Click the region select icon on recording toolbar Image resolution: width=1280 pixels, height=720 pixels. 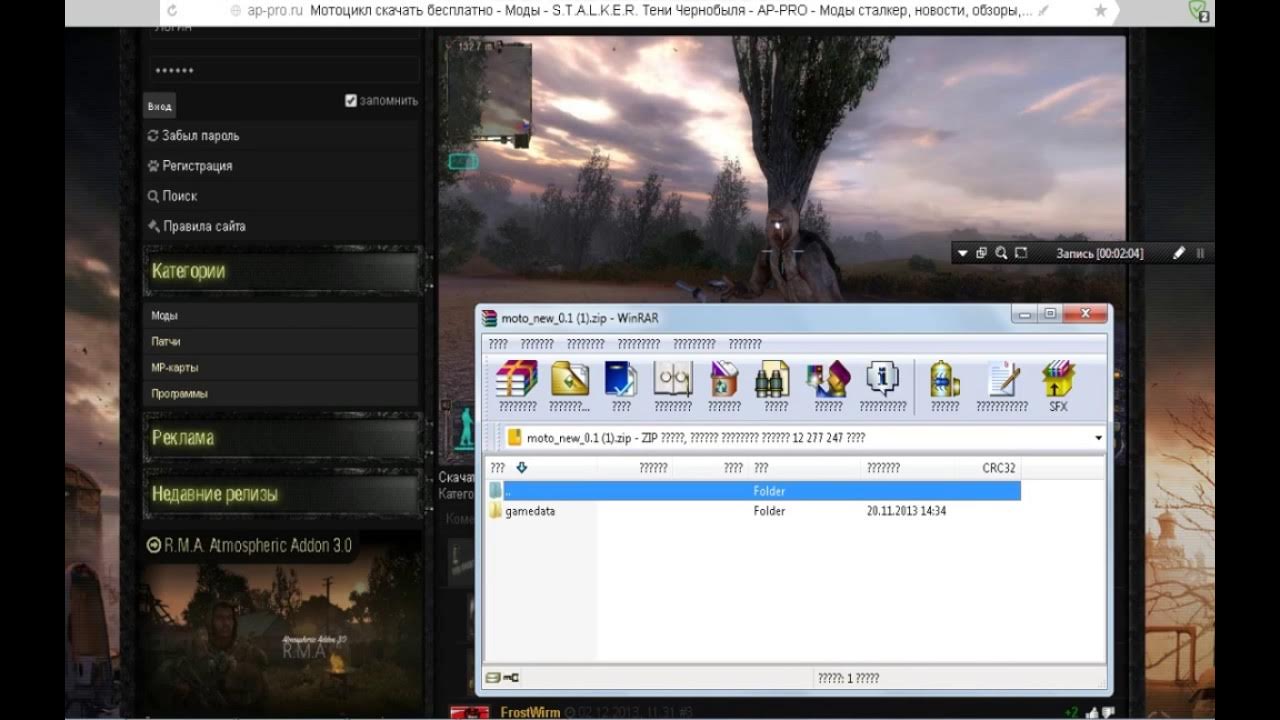[x=1021, y=254]
